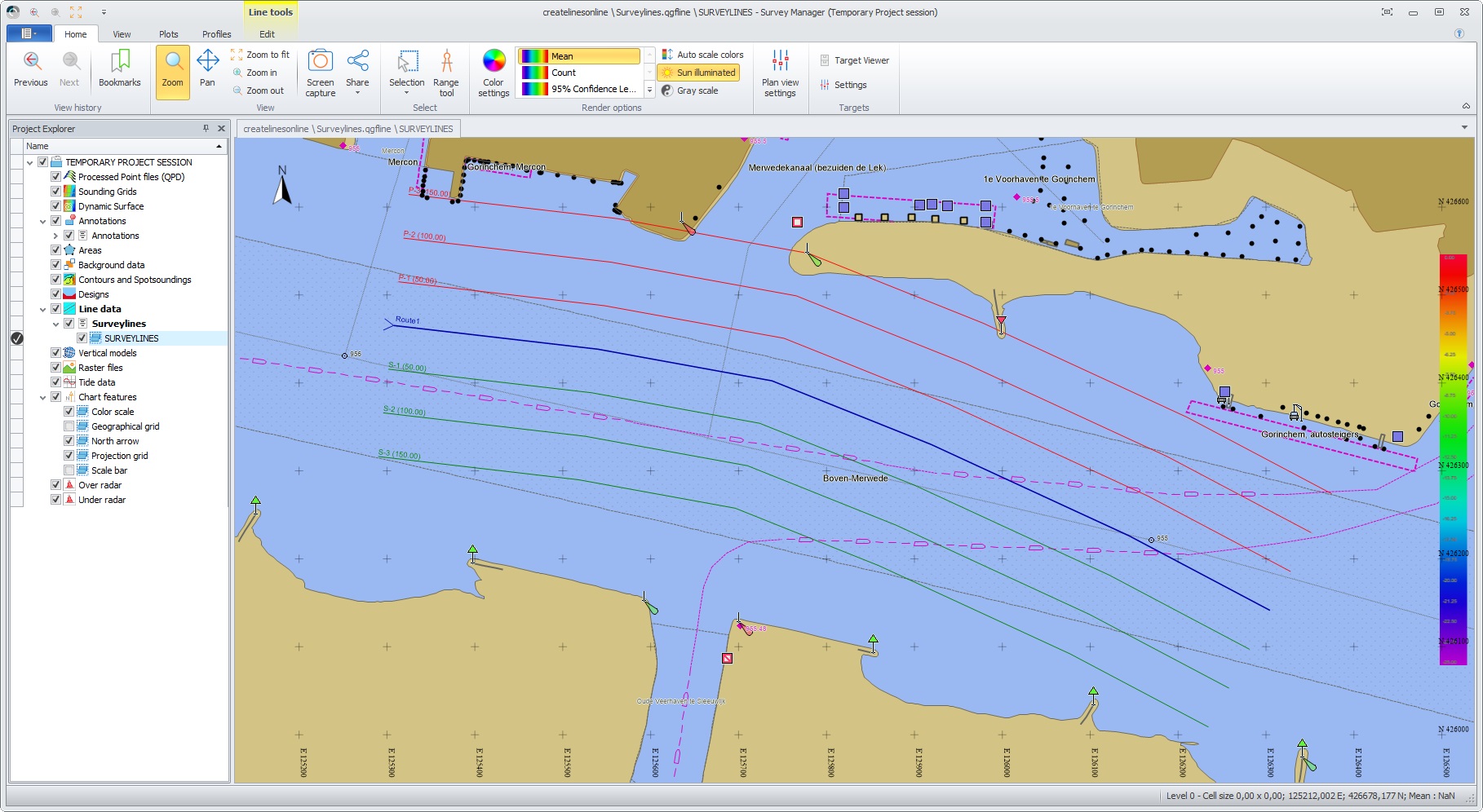The width and height of the screenshot is (1483, 812).
Task: Open the Edit tab under Line tools
Action: [x=267, y=34]
